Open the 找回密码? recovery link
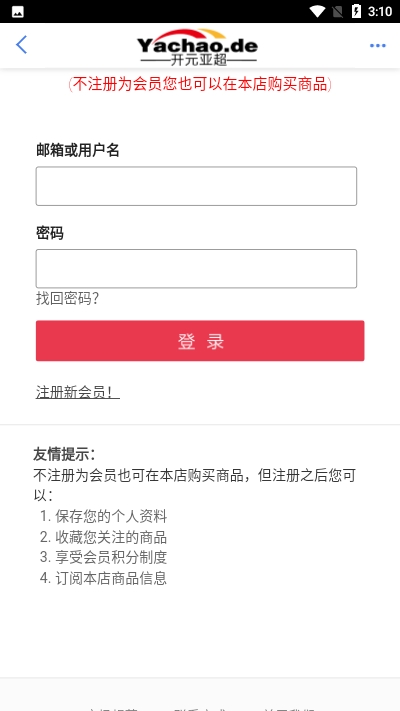 click(x=68, y=298)
